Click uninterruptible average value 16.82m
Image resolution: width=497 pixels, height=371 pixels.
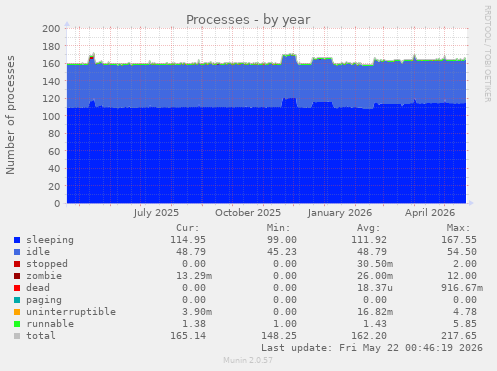(x=375, y=312)
